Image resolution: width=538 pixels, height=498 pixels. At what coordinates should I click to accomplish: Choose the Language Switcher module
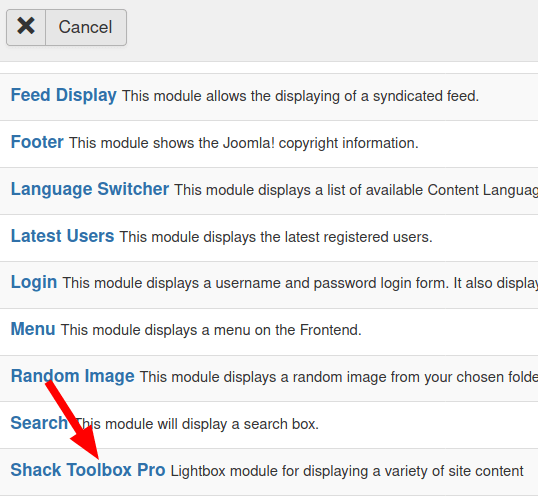click(90, 189)
